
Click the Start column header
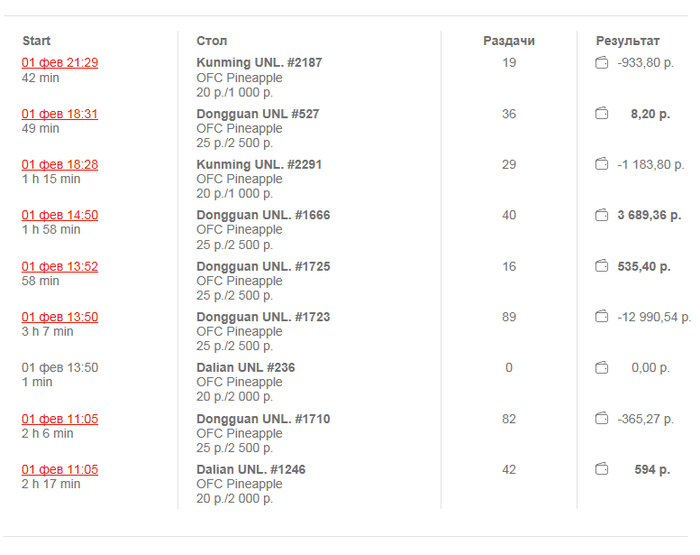click(x=36, y=41)
